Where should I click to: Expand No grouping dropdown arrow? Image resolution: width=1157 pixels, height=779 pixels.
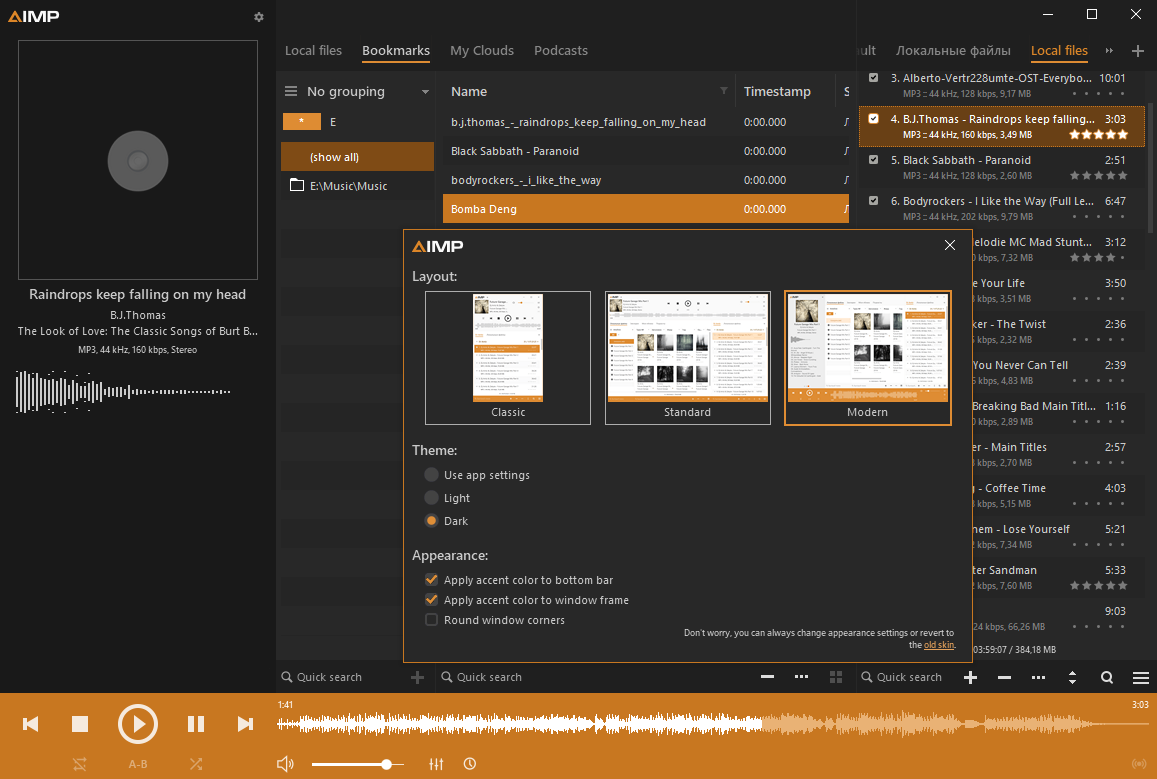pyautogui.click(x=425, y=92)
